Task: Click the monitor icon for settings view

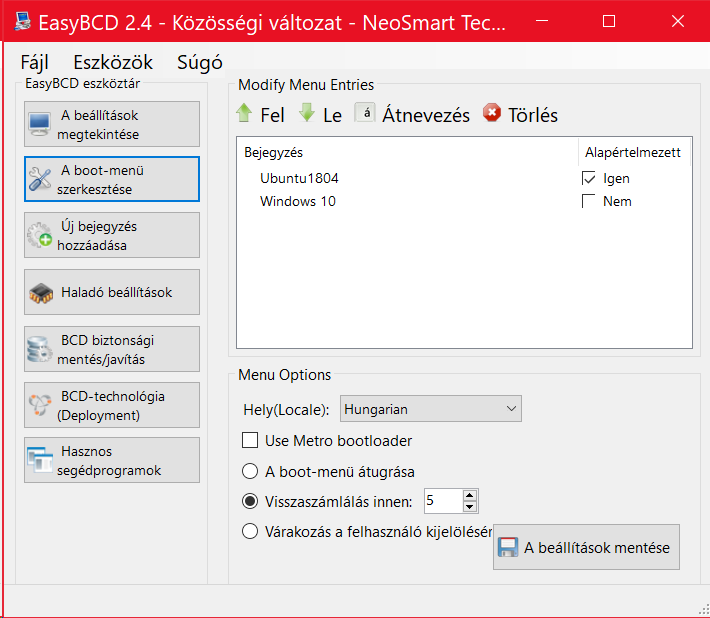Action: [x=39, y=124]
